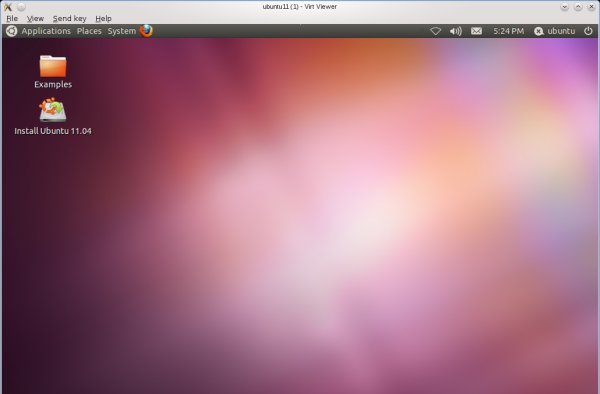600x394 pixels.
Task: Open the messaging envelope indicator
Action: 476,31
